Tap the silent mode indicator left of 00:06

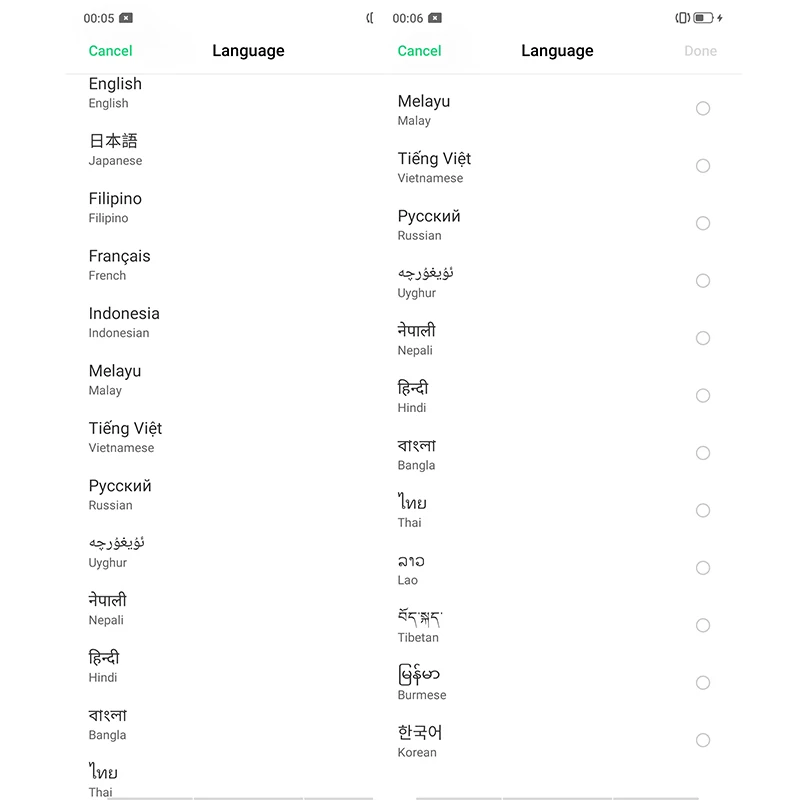tap(369, 17)
